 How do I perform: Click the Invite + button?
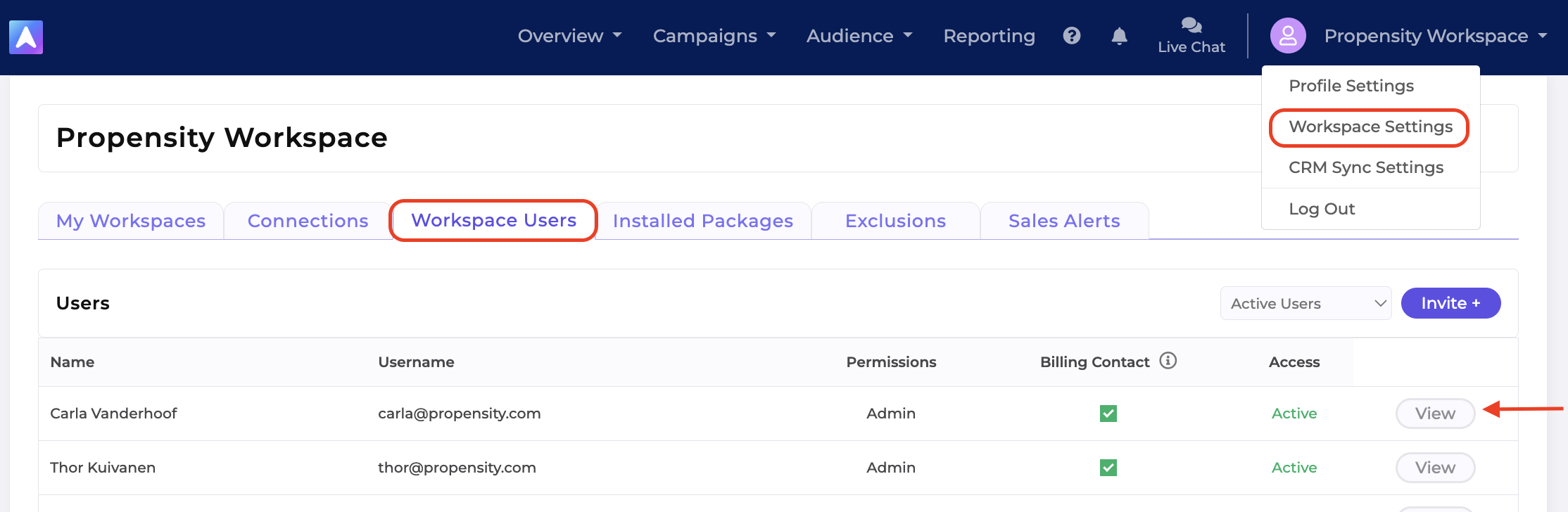click(x=1450, y=303)
